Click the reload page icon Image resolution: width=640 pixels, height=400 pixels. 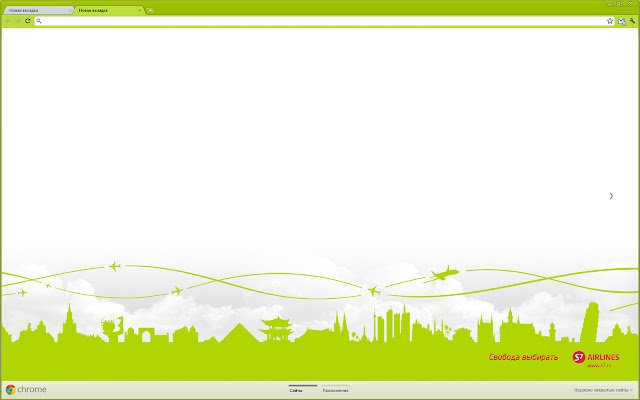point(28,21)
